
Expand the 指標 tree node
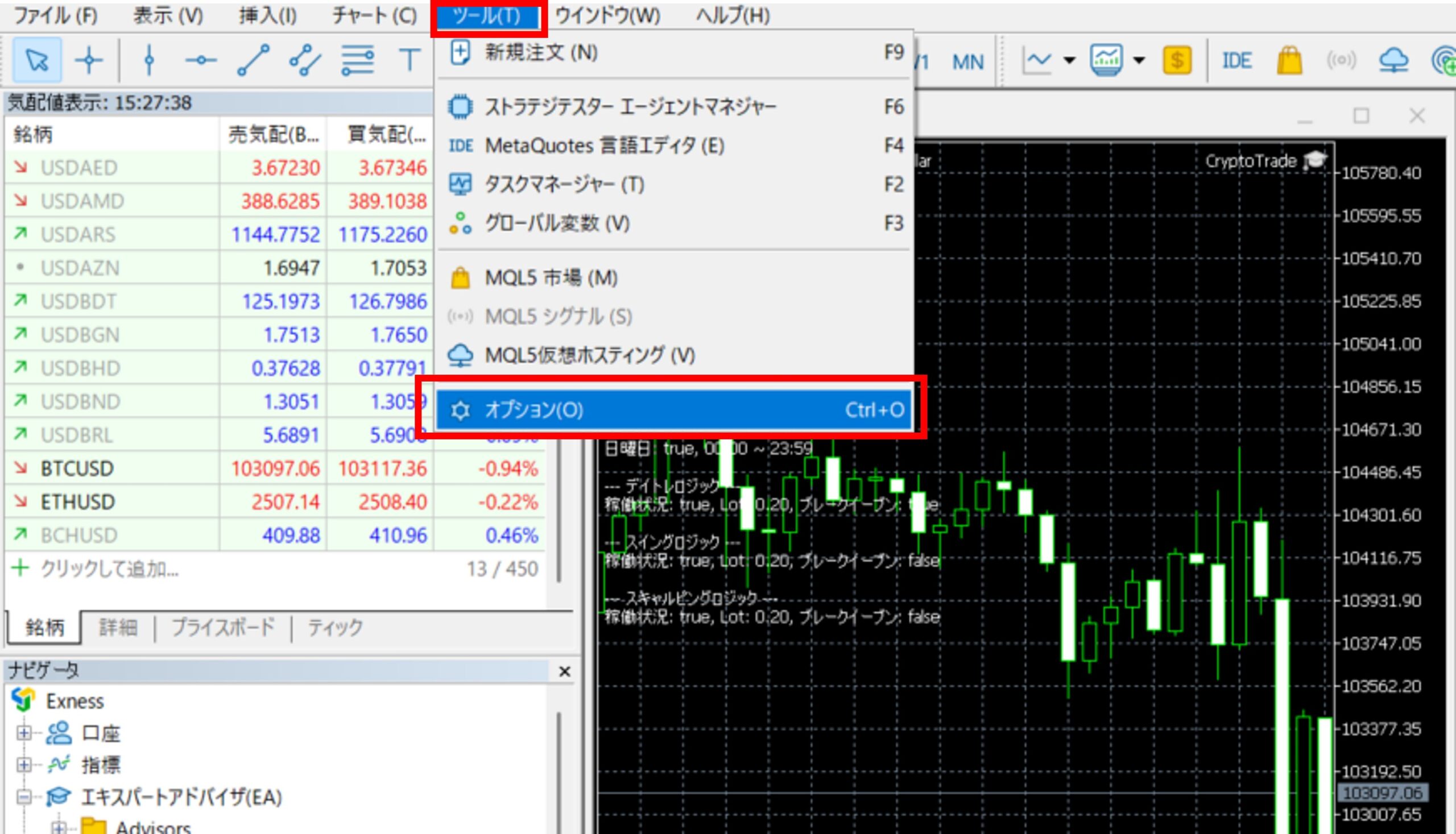[23, 765]
